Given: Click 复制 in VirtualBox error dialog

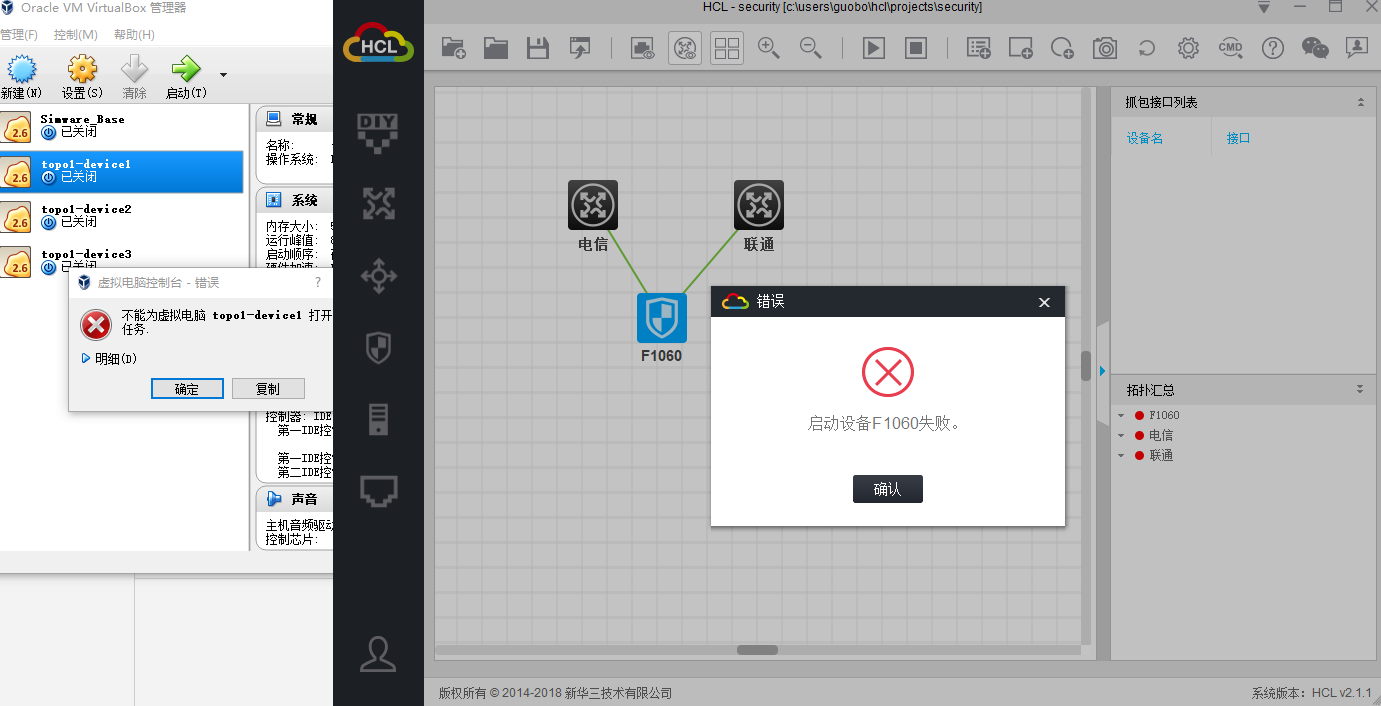Looking at the screenshot, I should pos(268,389).
